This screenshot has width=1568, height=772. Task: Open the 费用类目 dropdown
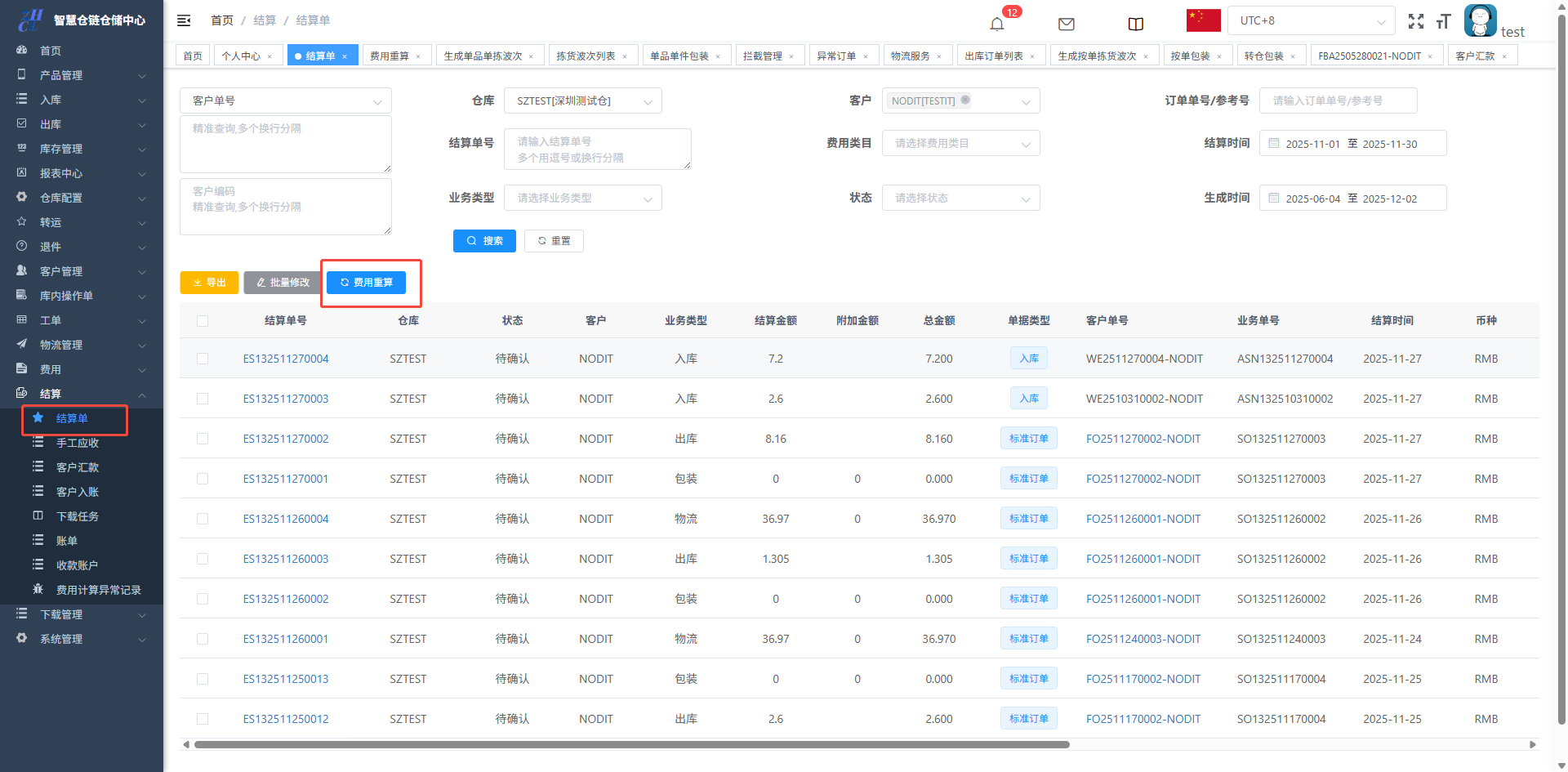[x=960, y=144]
